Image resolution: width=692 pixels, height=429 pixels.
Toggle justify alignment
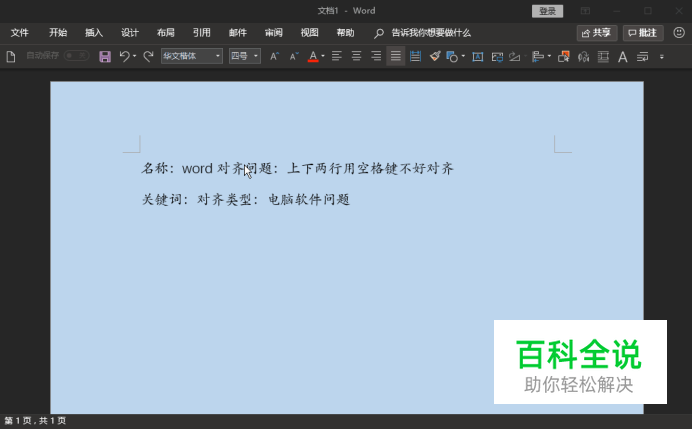[395, 56]
